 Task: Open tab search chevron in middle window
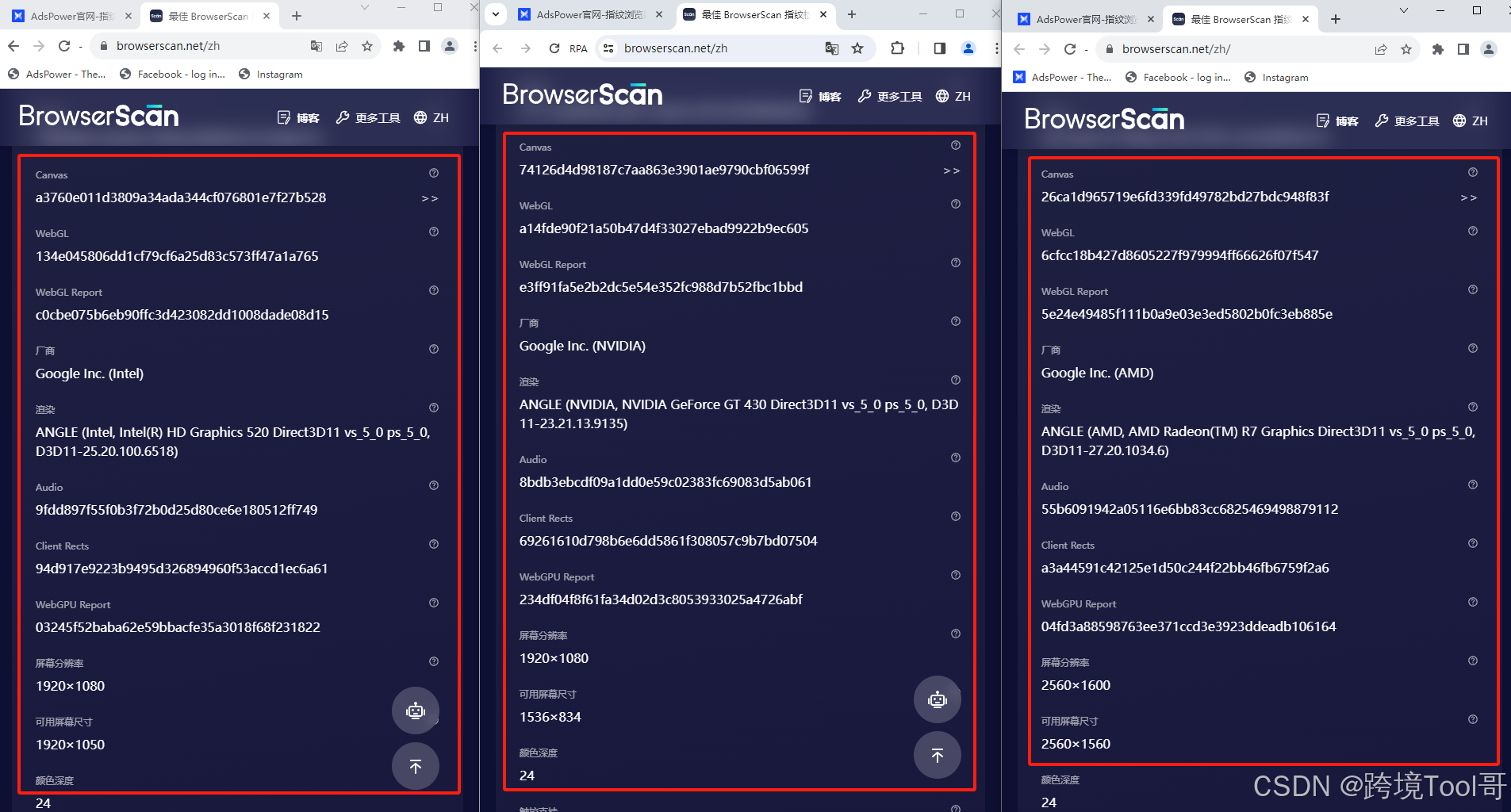click(496, 13)
